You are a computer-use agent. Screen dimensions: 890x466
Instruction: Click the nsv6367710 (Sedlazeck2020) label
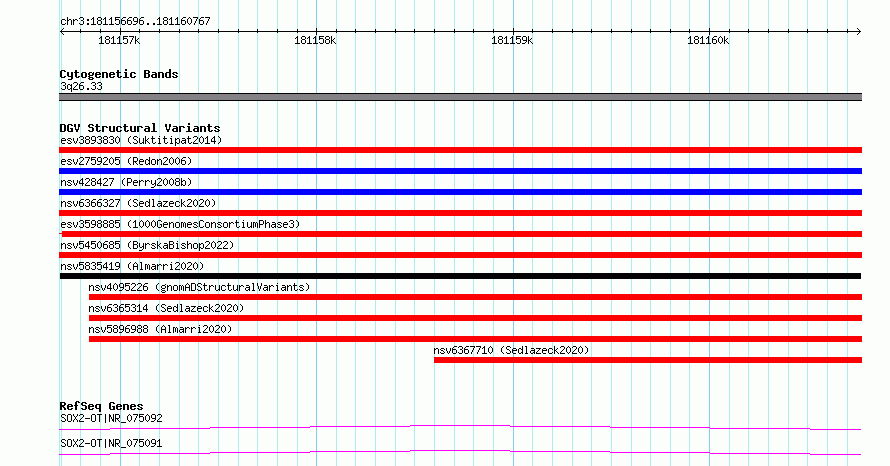tap(511, 350)
